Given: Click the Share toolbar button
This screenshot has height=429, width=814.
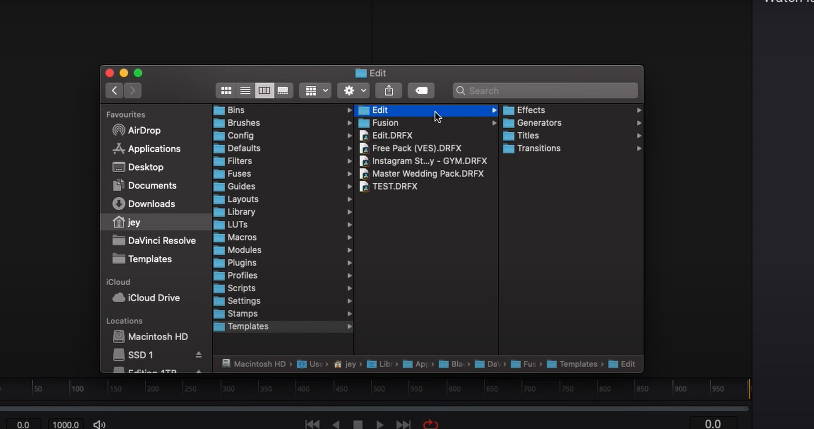Looking at the screenshot, I should pyautogui.click(x=389, y=90).
